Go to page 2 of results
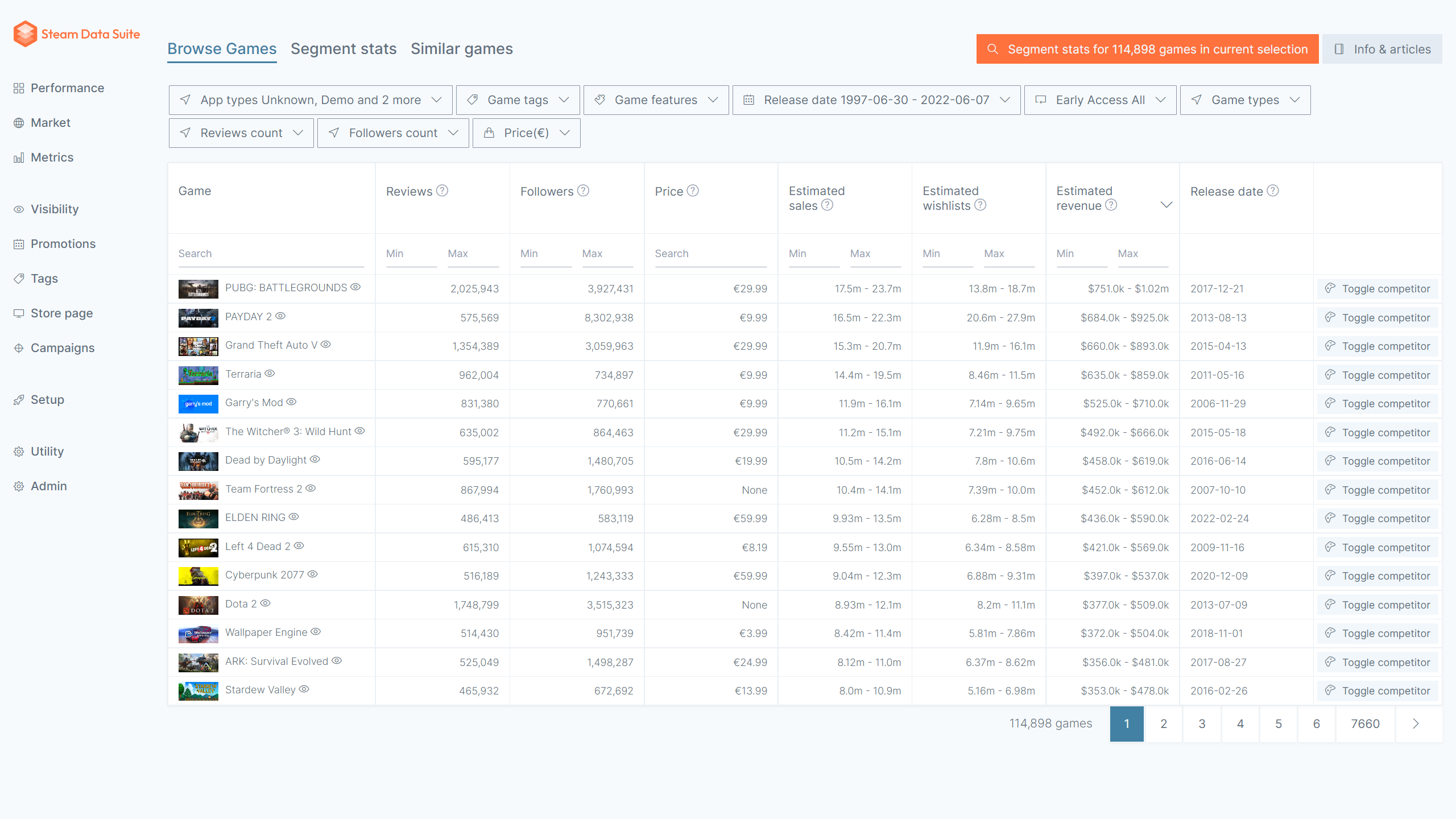The image size is (1456, 819). coord(1164,724)
